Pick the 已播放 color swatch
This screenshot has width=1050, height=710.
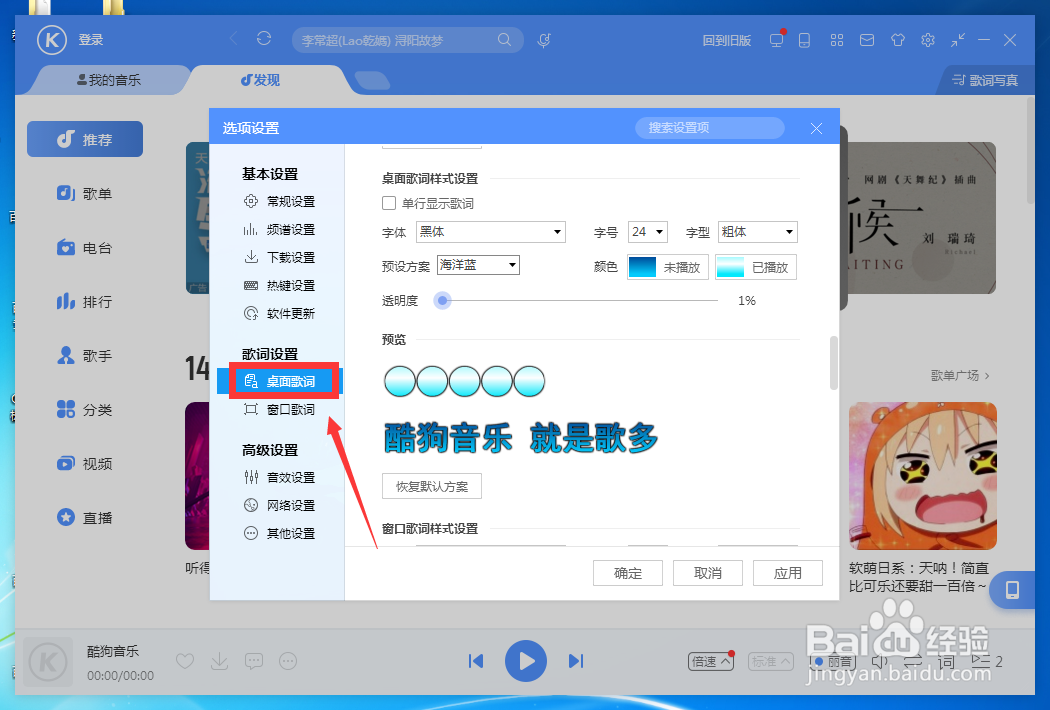click(x=755, y=267)
